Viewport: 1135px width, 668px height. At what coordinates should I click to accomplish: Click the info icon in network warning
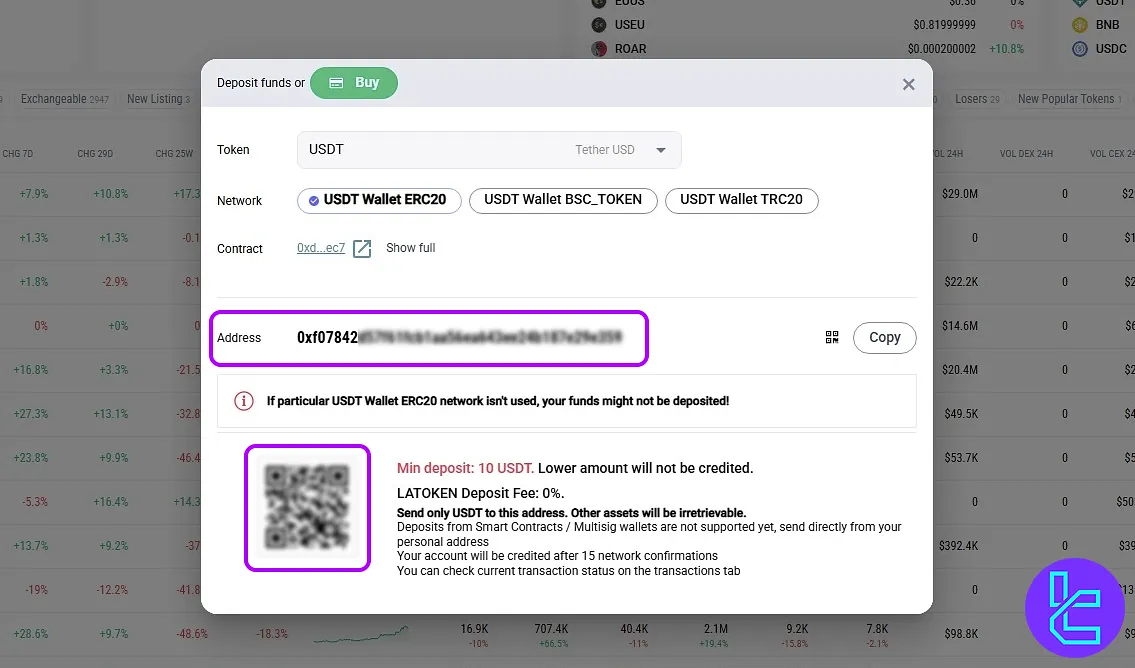[x=244, y=401]
